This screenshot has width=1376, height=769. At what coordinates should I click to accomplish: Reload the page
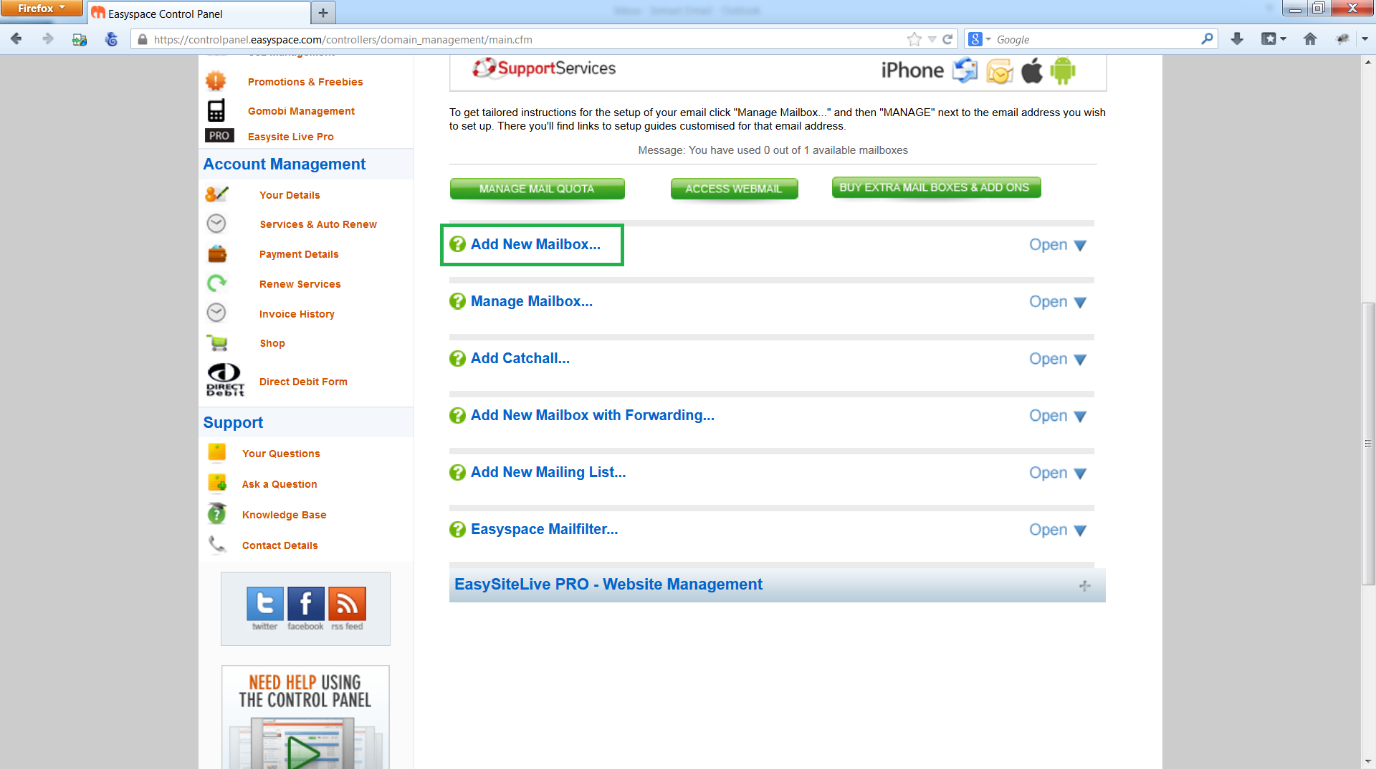[948, 39]
